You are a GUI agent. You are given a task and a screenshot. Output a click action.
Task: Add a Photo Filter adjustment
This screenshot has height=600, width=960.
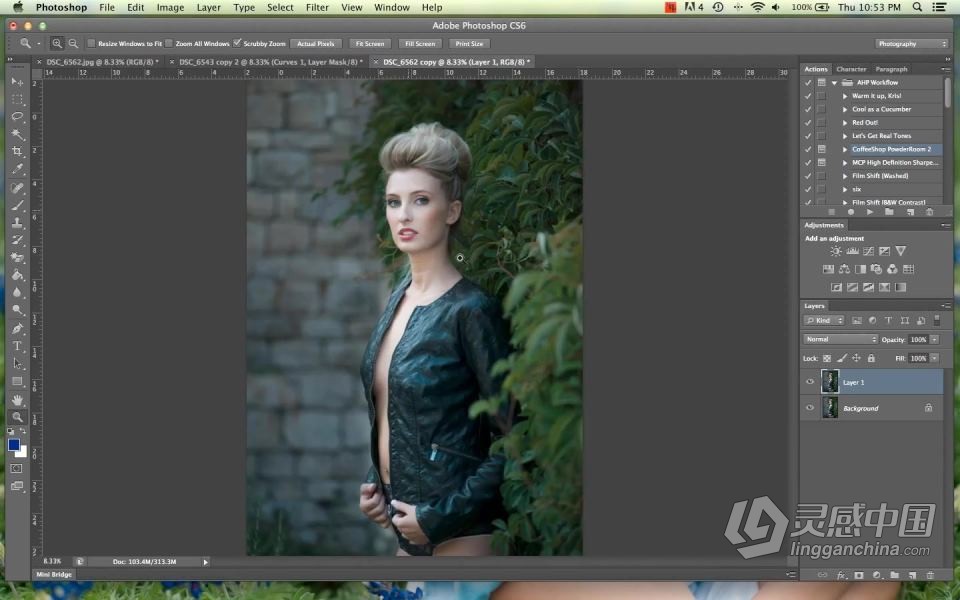pos(876,269)
